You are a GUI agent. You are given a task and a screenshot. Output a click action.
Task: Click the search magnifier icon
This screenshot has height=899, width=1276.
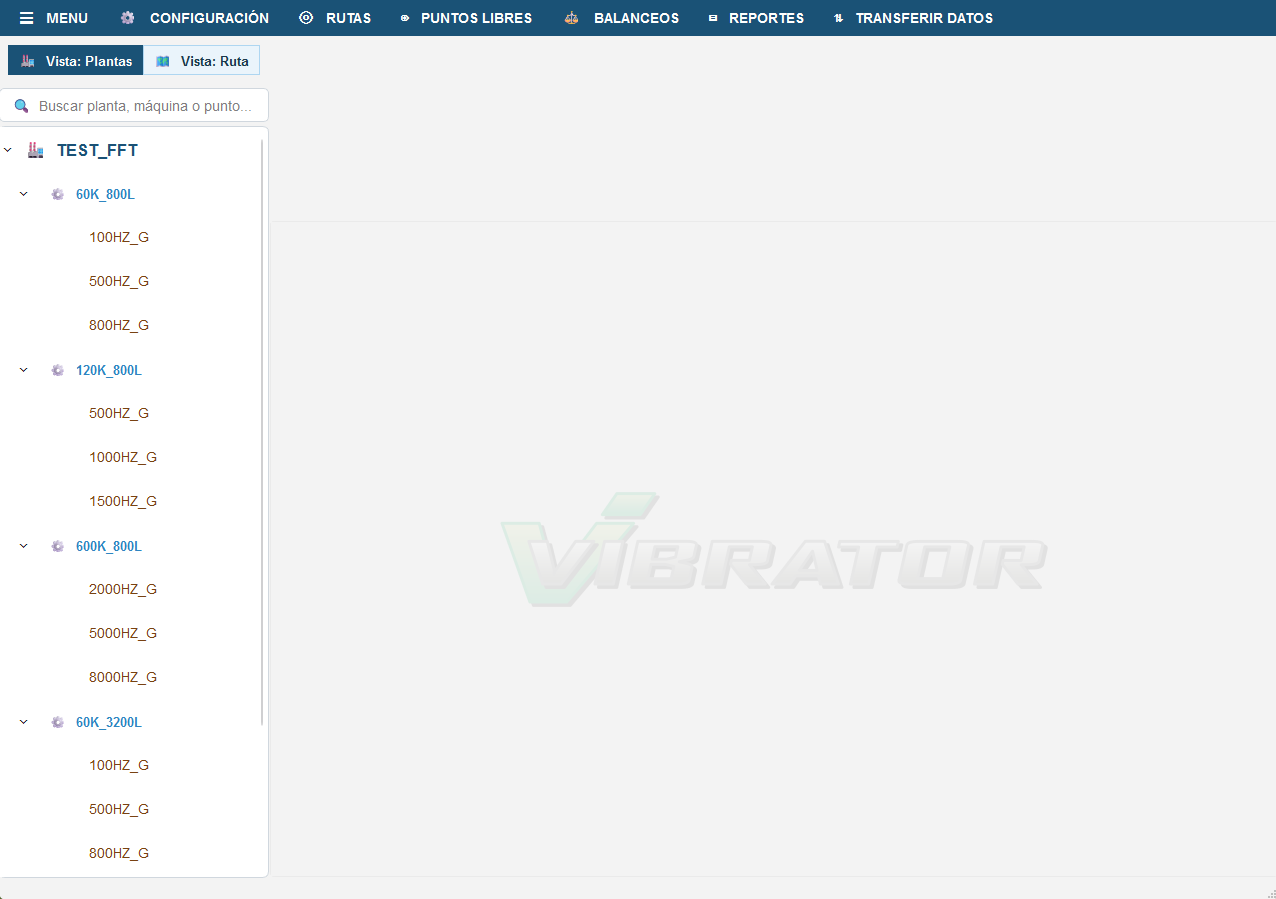point(21,105)
